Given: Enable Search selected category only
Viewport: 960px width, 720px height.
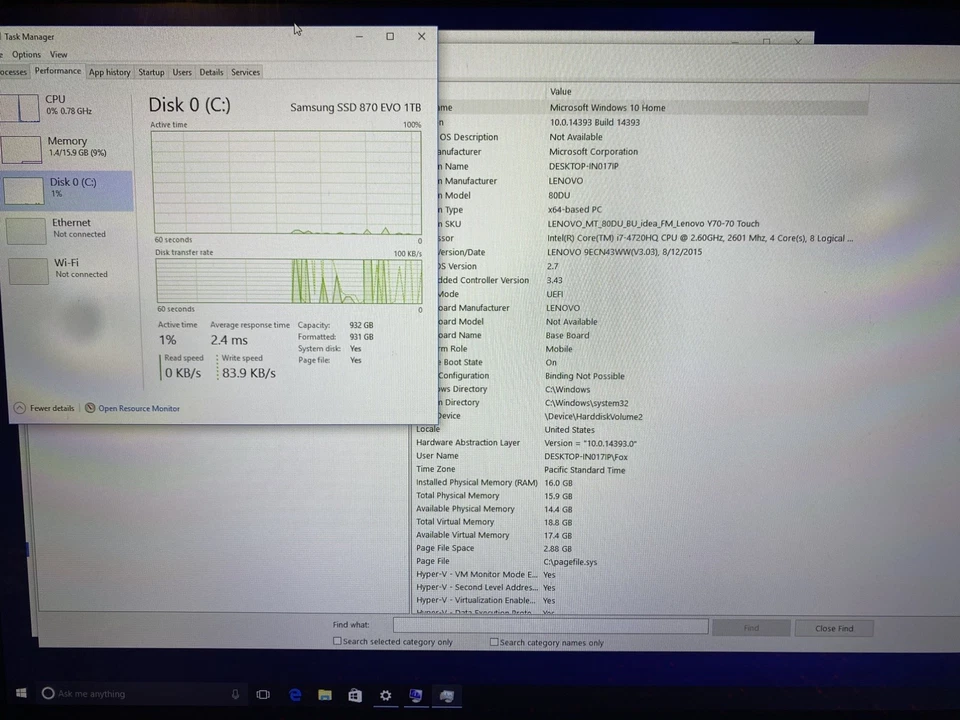Looking at the screenshot, I should coord(337,641).
